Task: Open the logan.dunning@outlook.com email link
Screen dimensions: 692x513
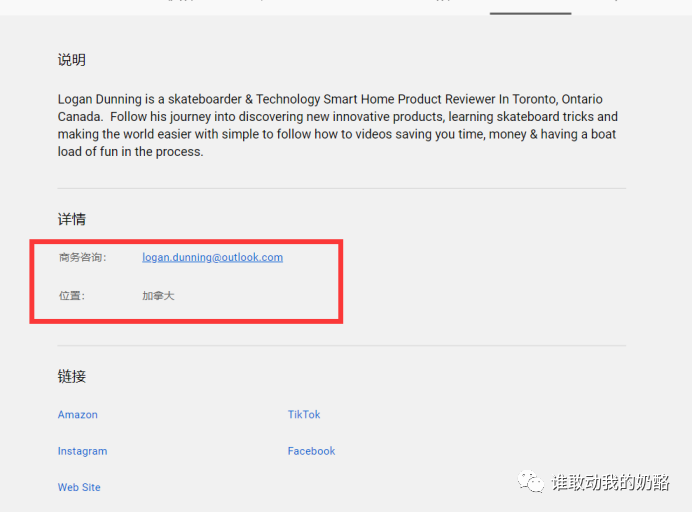Action: (x=212, y=257)
